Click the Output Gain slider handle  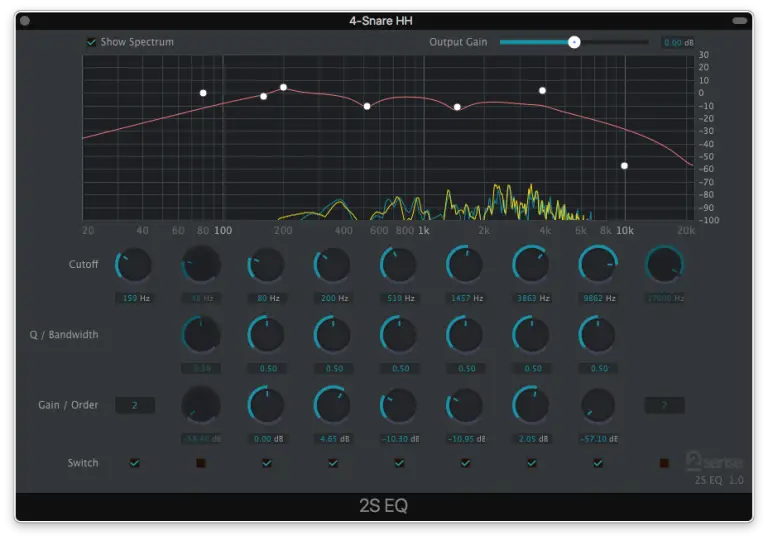pyautogui.click(x=574, y=42)
